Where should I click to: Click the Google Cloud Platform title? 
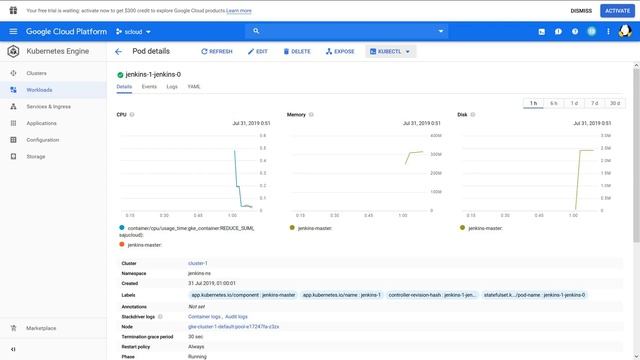66,31
